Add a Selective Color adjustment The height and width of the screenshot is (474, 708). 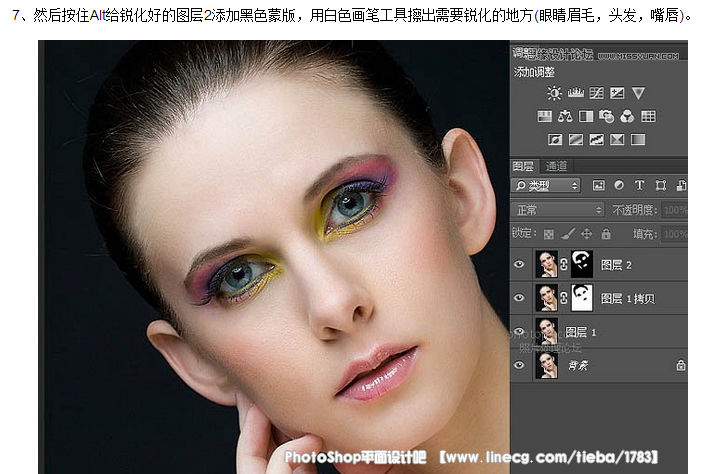tap(617, 139)
